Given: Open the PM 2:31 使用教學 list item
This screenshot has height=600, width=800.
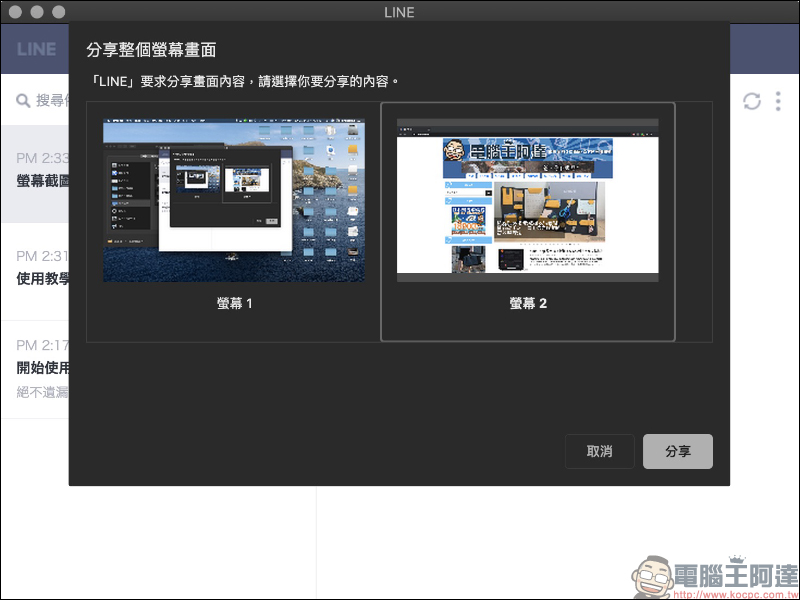Looking at the screenshot, I should pos(35,271).
